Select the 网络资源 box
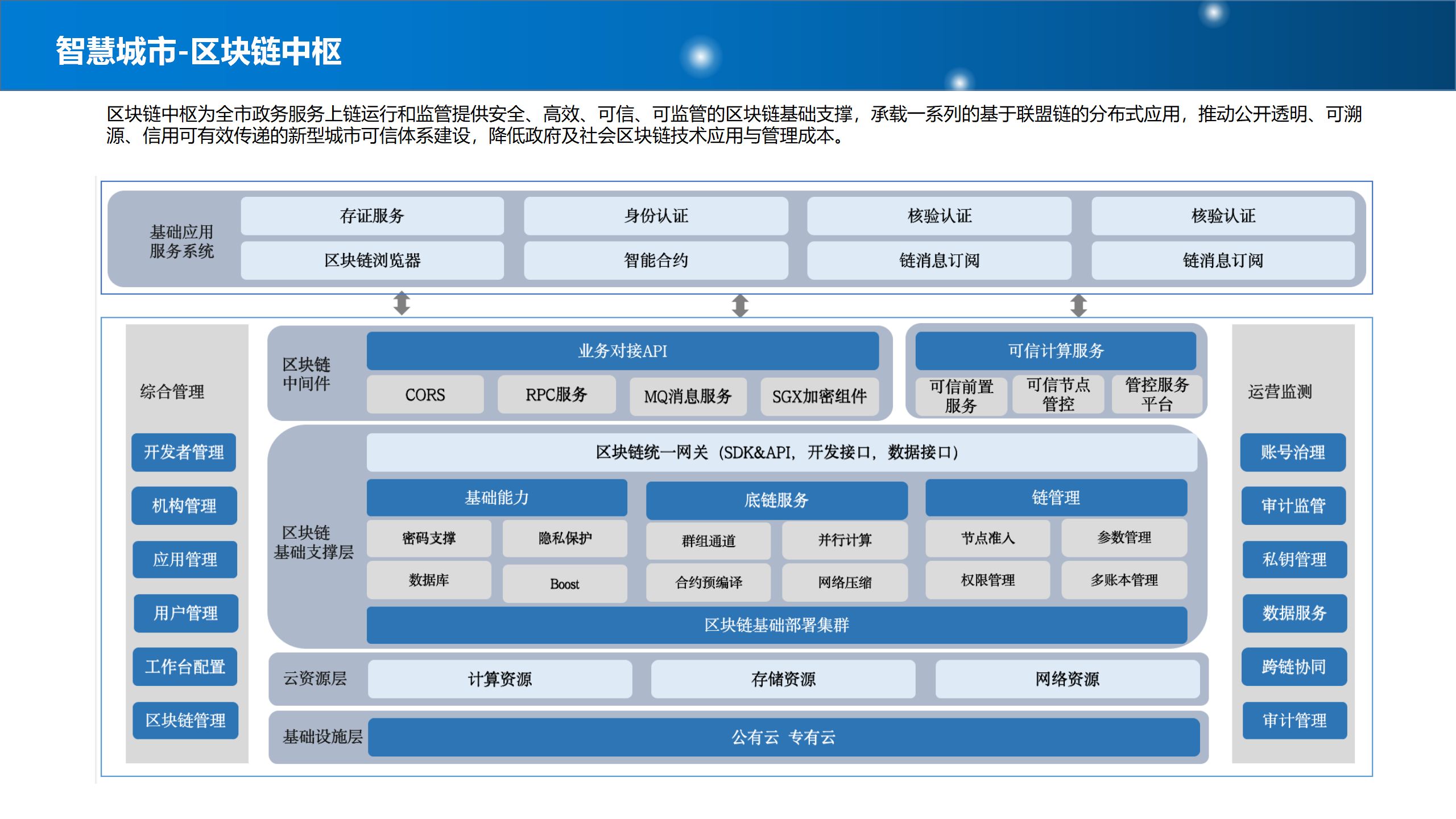The image size is (1456, 819). point(1068,679)
